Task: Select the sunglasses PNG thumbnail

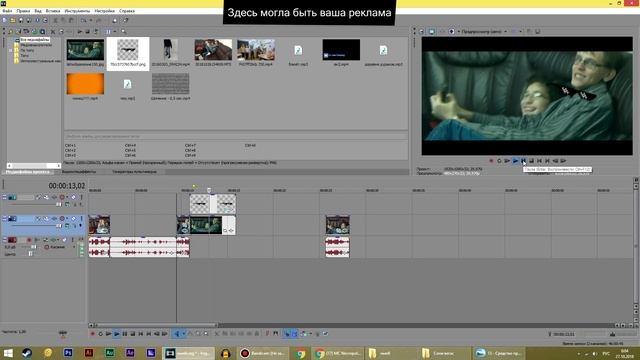Action: pyautogui.click(x=128, y=50)
